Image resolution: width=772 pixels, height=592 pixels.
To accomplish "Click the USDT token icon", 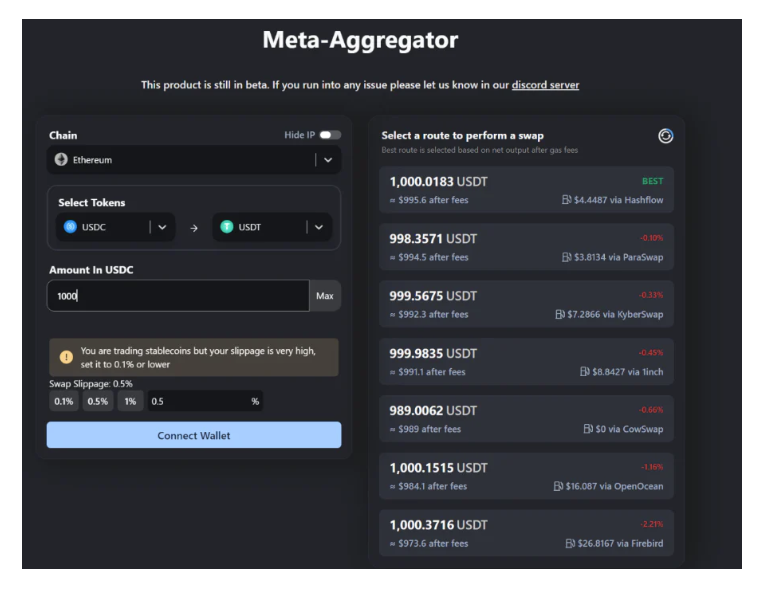I will [x=226, y=227].
